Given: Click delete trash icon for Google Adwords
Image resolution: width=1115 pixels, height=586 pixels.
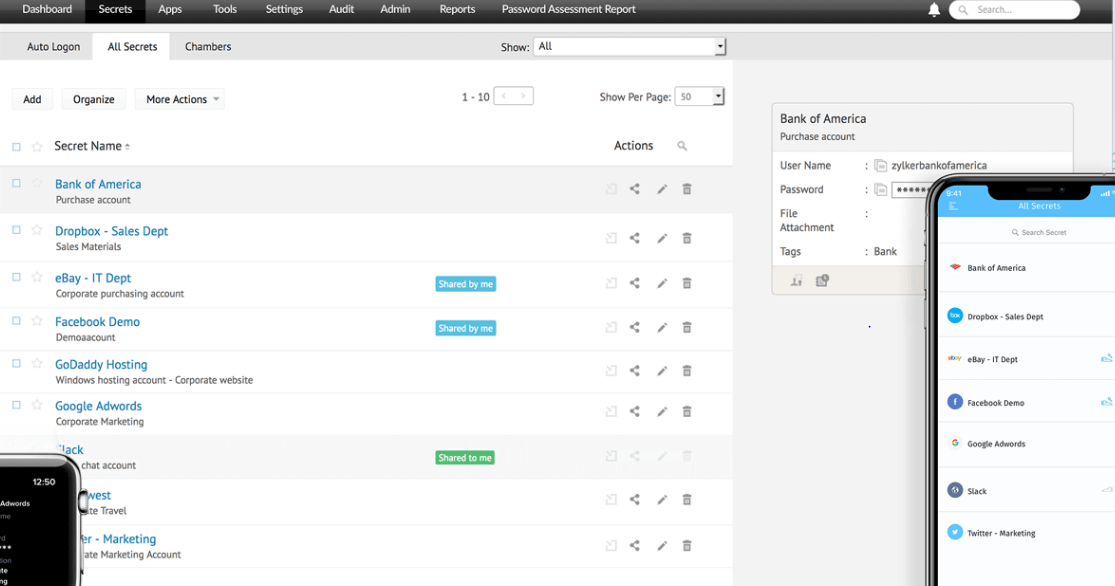Looking at the screenshot, I should 687,411.
